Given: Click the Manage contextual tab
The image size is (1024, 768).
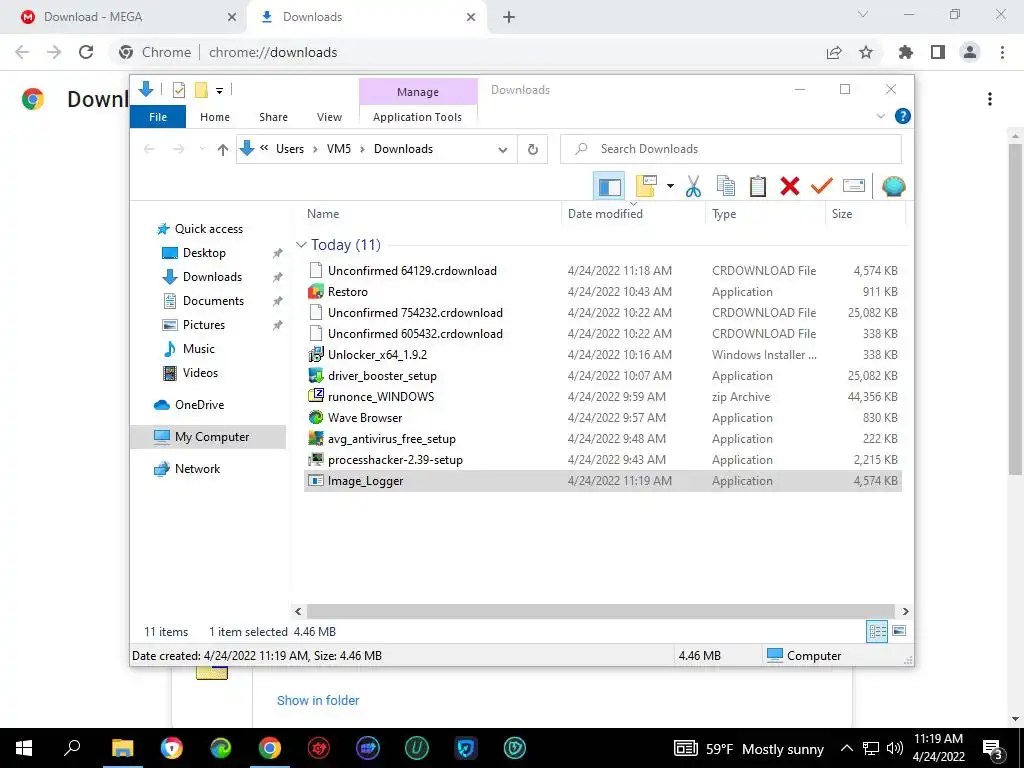Looking at the screenshot, I should (x=418, y=92).
